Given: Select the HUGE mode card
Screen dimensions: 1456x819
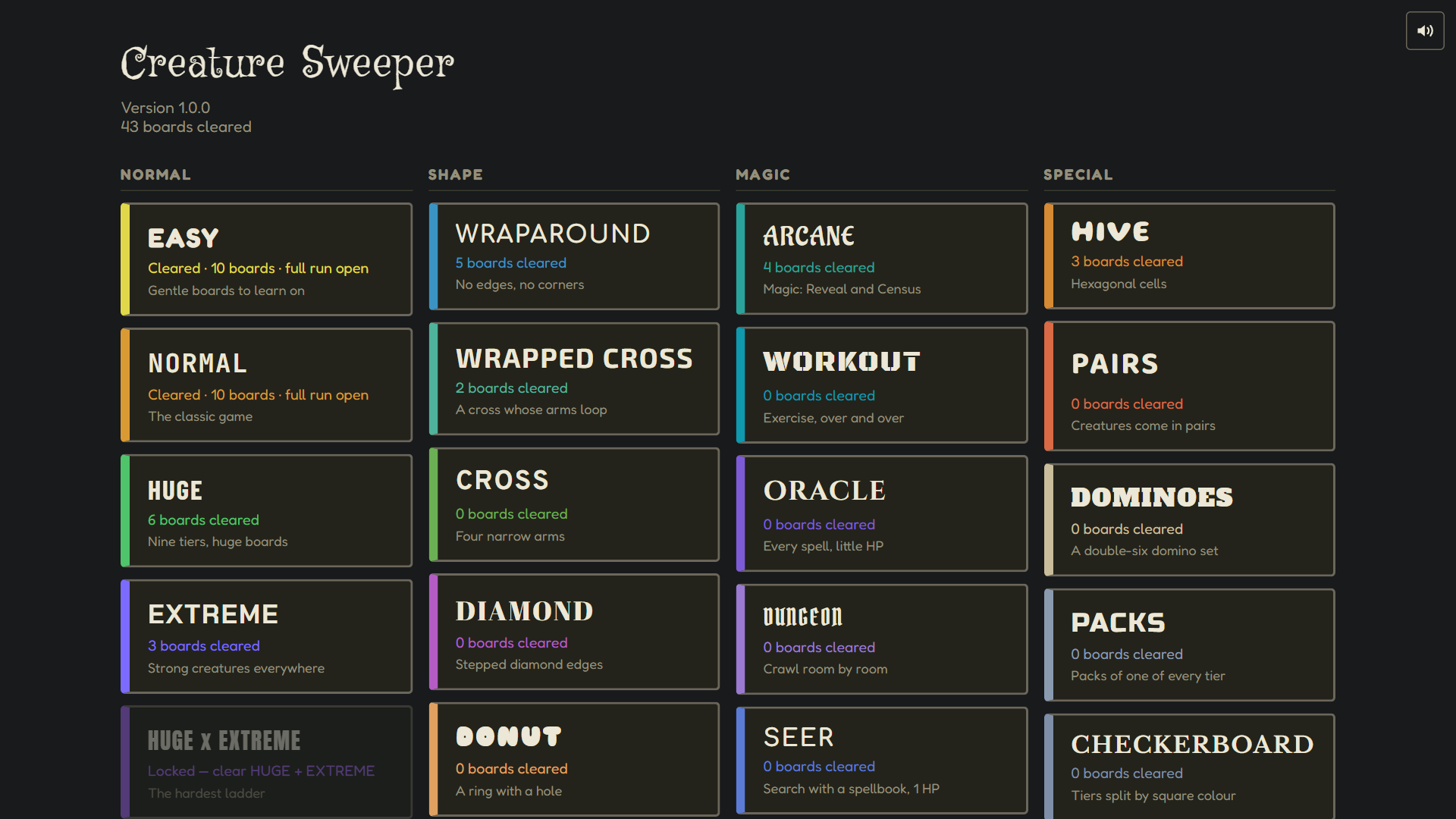Looking at the screenshot, I should click(266, 510).
